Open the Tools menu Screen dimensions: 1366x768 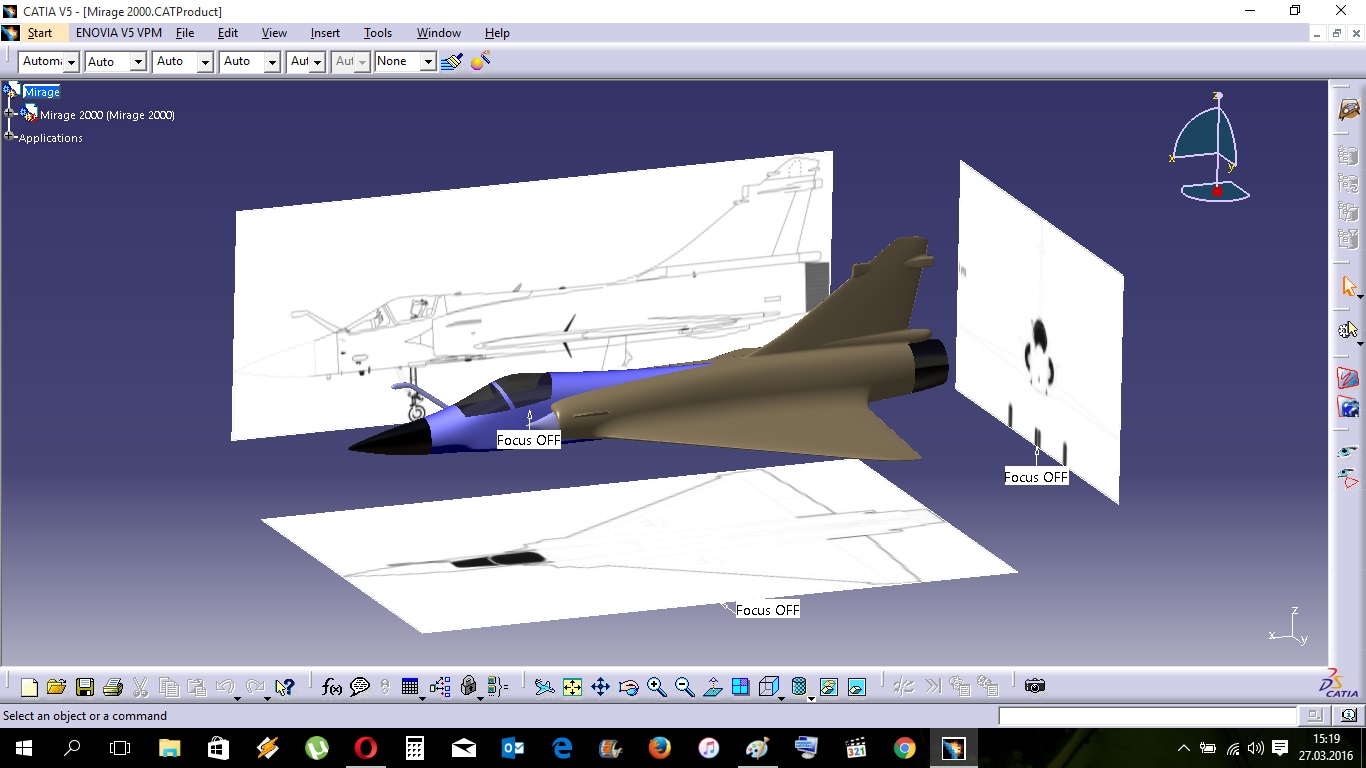(x=377, y=33)
